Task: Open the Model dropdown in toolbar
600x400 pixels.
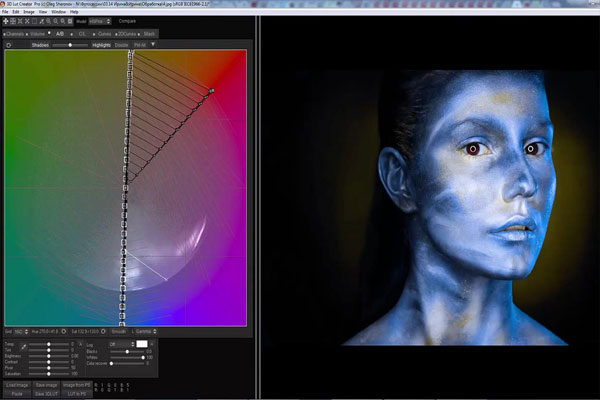Action: pyautogui.click(x=100, y=20)
